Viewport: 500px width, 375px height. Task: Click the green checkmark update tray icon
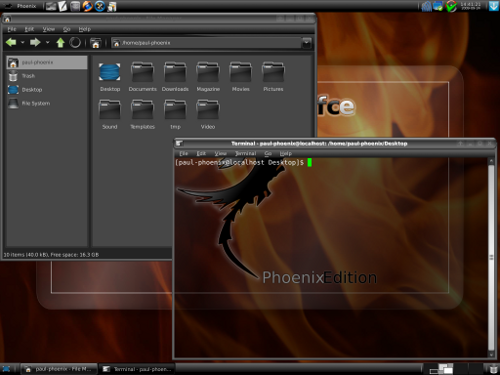click(452, 6)
